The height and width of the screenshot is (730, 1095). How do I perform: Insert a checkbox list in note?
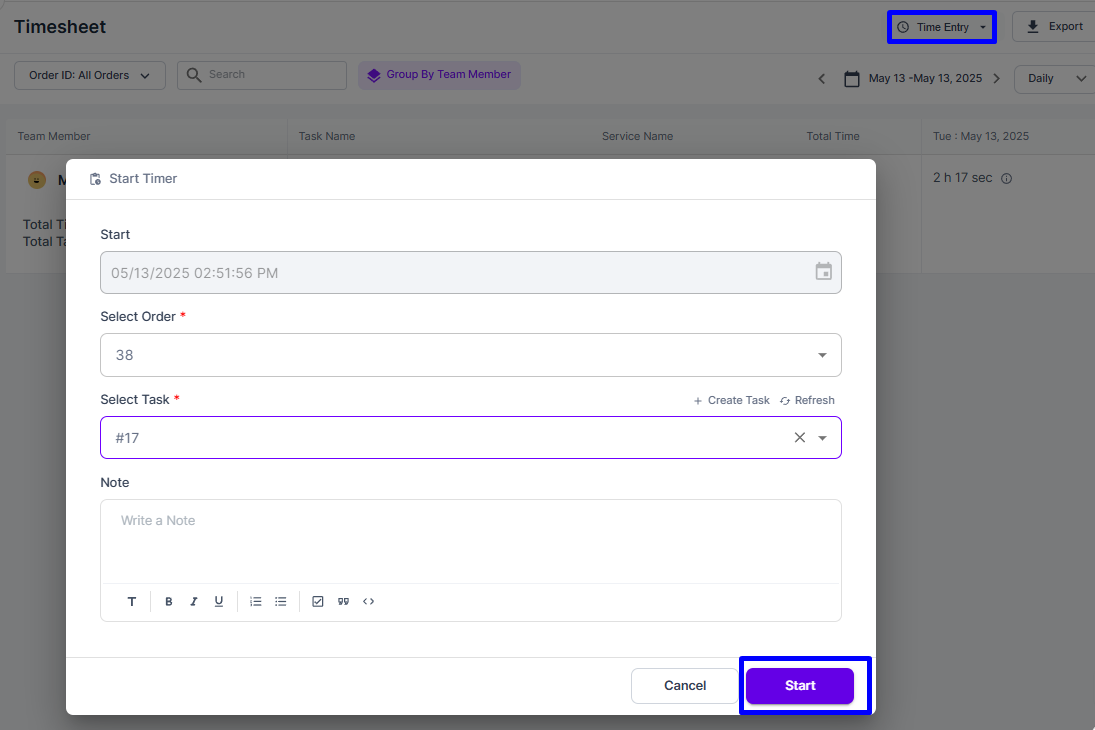point(318,602)
